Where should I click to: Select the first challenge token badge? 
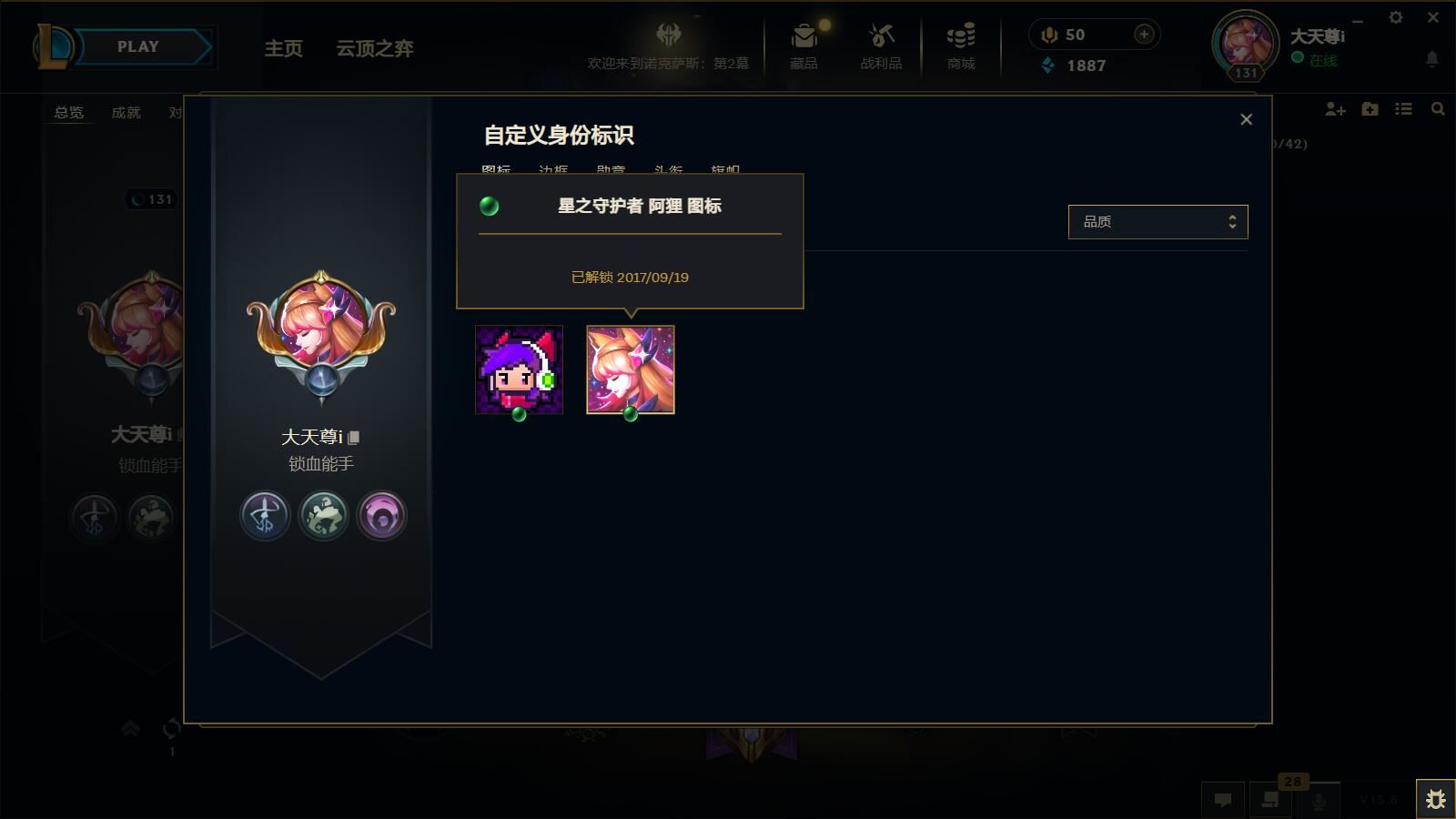[265, 515]
